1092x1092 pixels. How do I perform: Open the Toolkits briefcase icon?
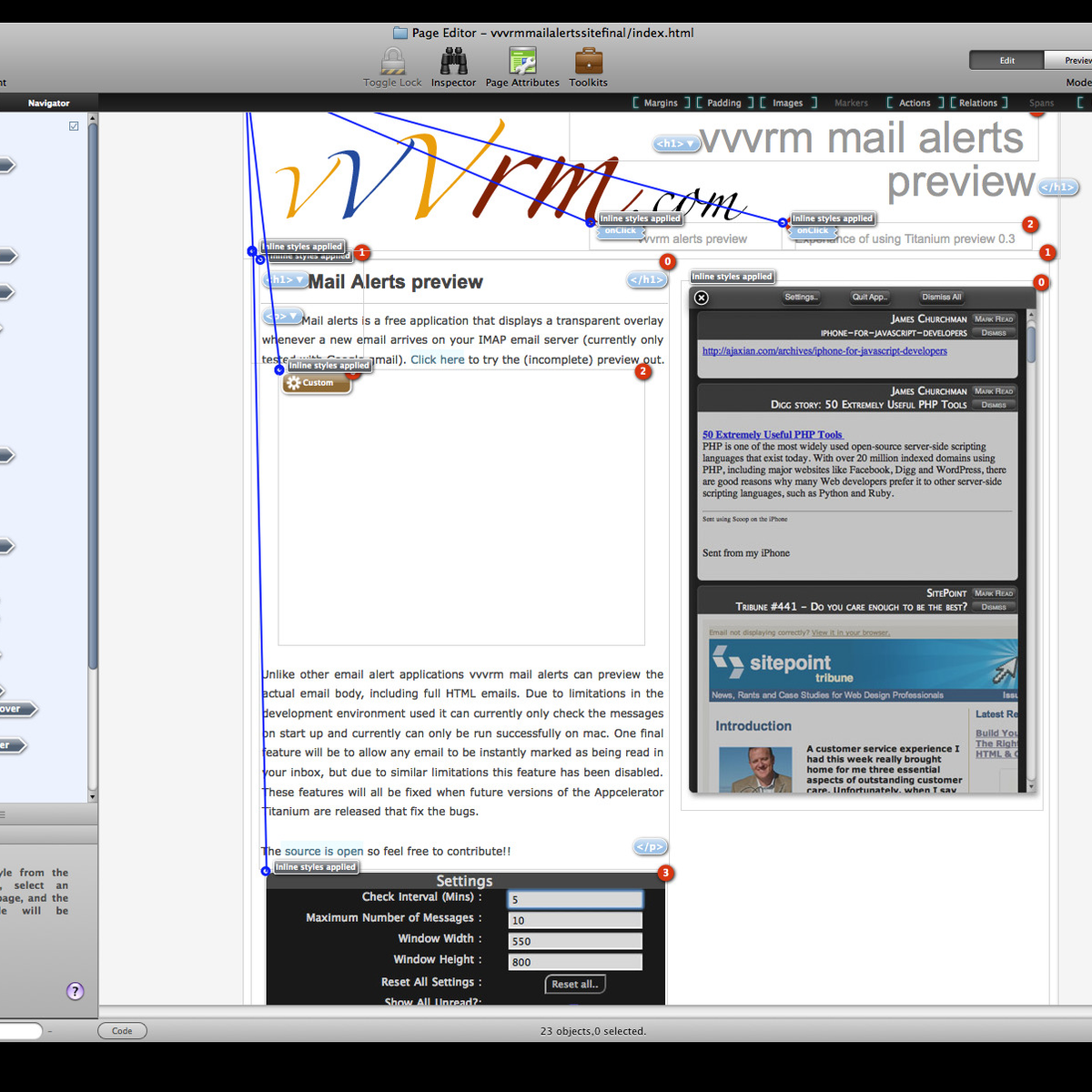click(x=588, y=61)
